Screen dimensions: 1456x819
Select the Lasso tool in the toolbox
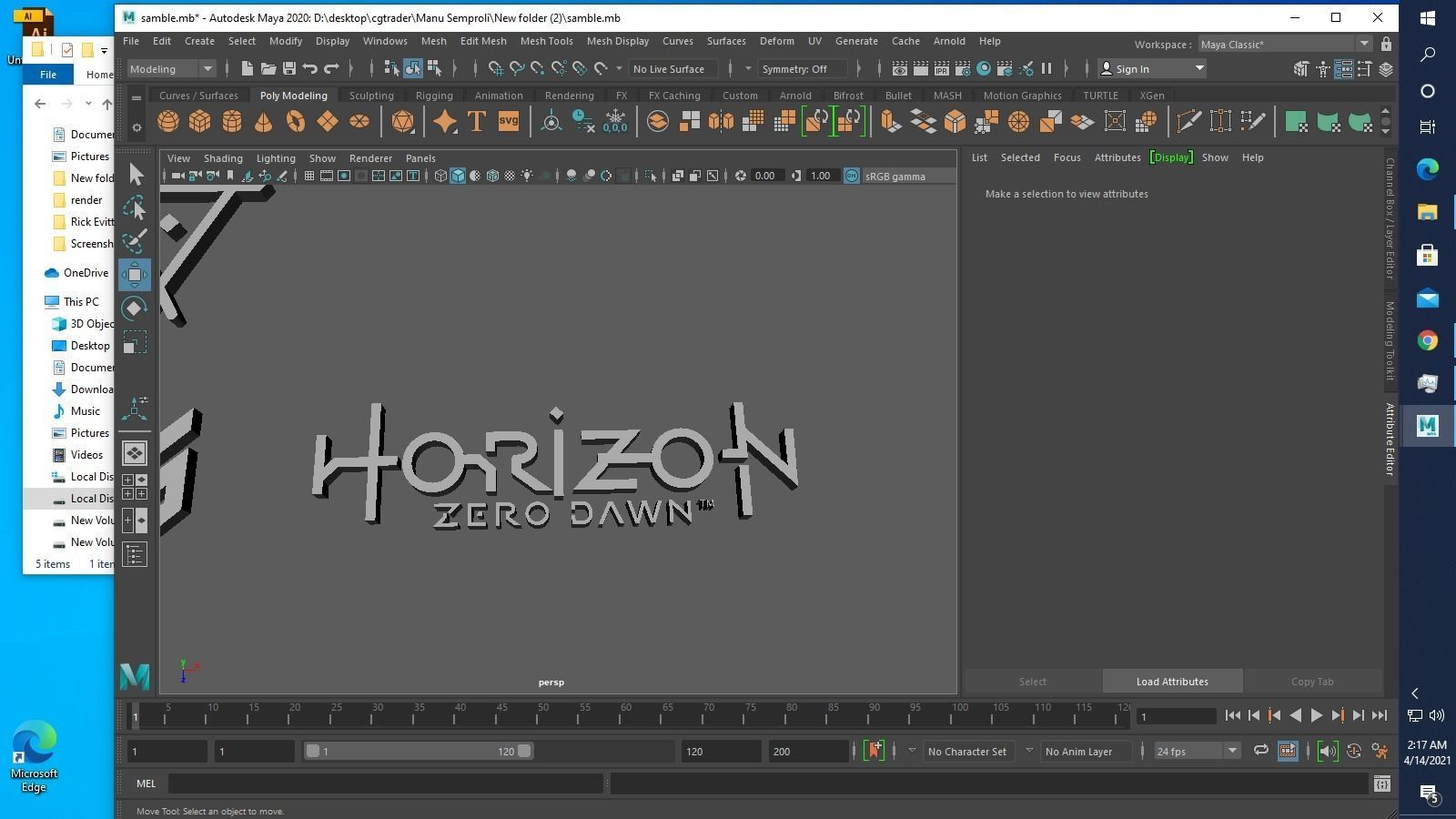(135, 207)
